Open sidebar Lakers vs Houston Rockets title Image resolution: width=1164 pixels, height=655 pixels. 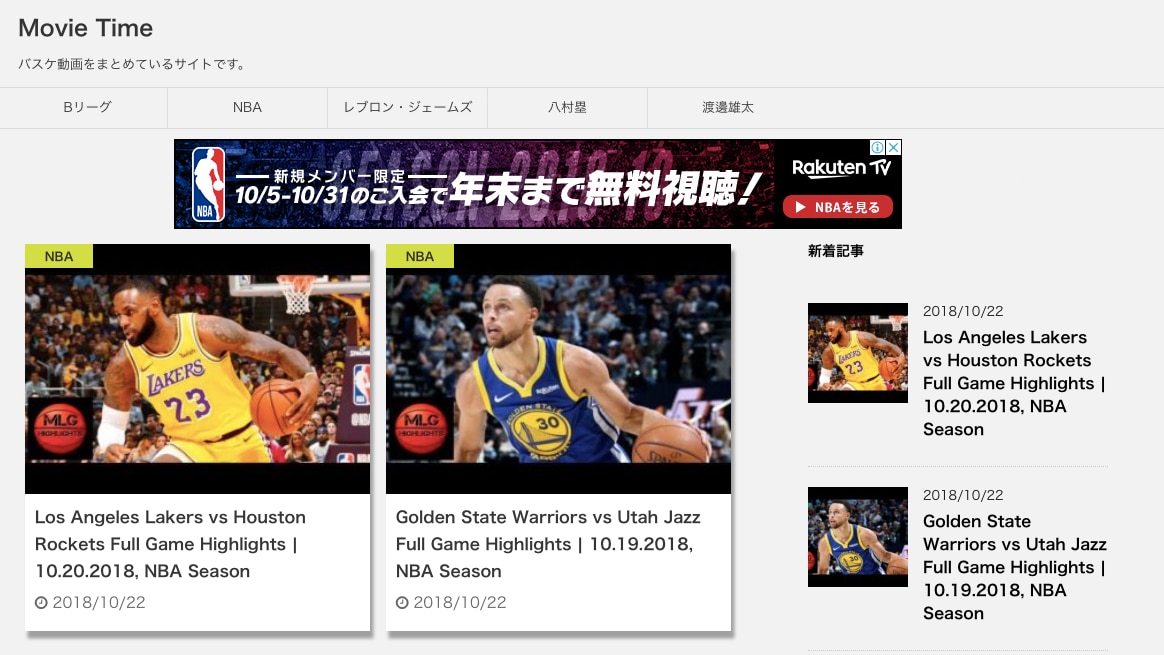click(x=1014, y=383)
